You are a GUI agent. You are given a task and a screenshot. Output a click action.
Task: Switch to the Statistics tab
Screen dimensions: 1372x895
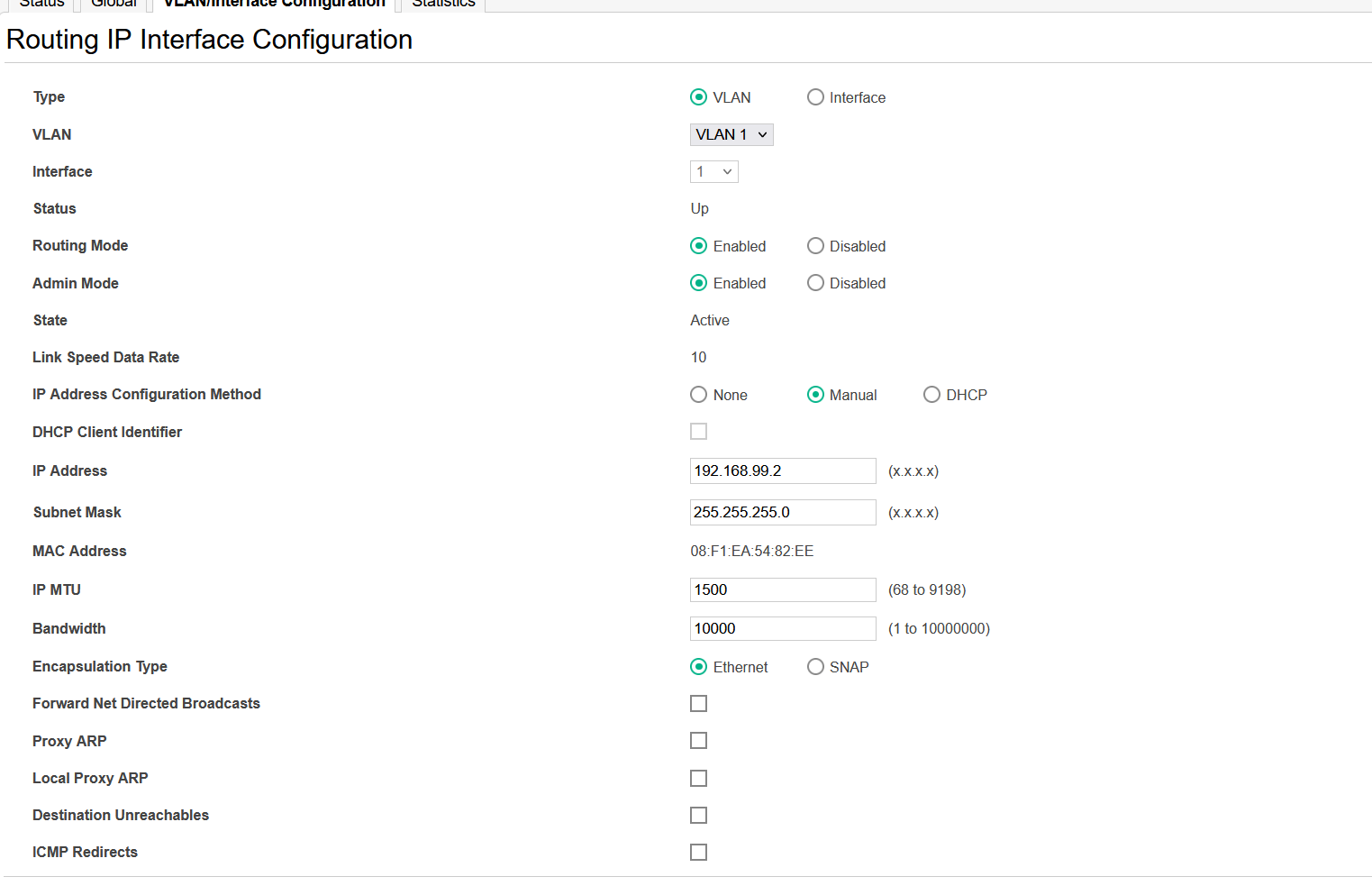tap(443, 5)
